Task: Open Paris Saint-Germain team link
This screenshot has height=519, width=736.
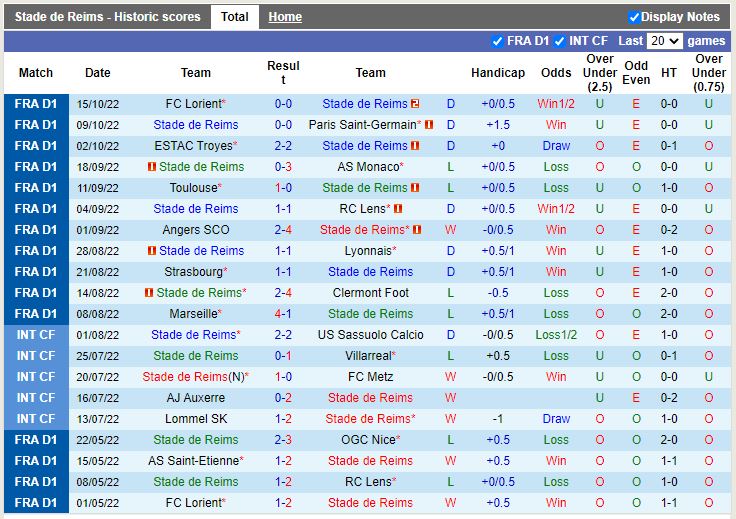Action: tap(362, 125)
